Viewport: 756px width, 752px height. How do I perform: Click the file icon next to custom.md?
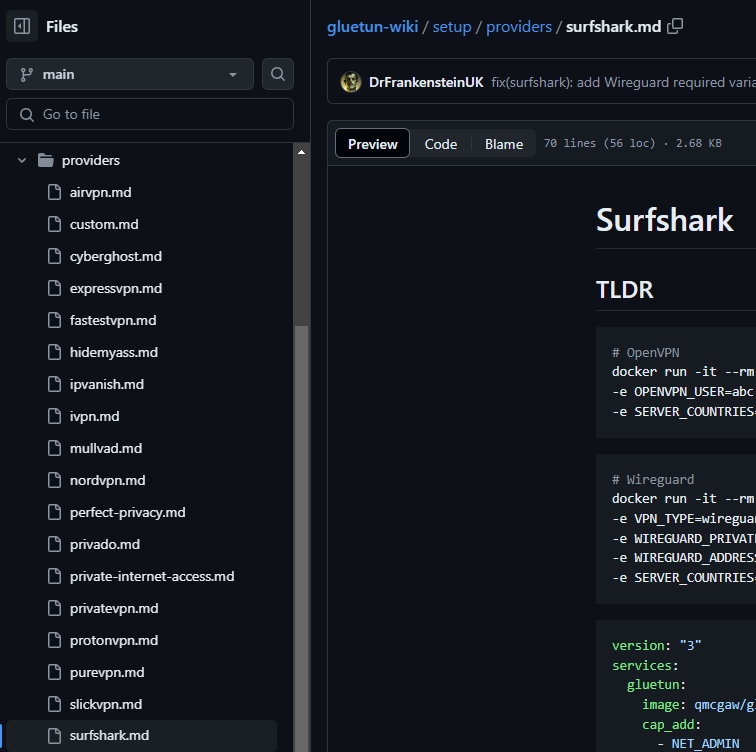pyautogui.click(x=54, y=224)
